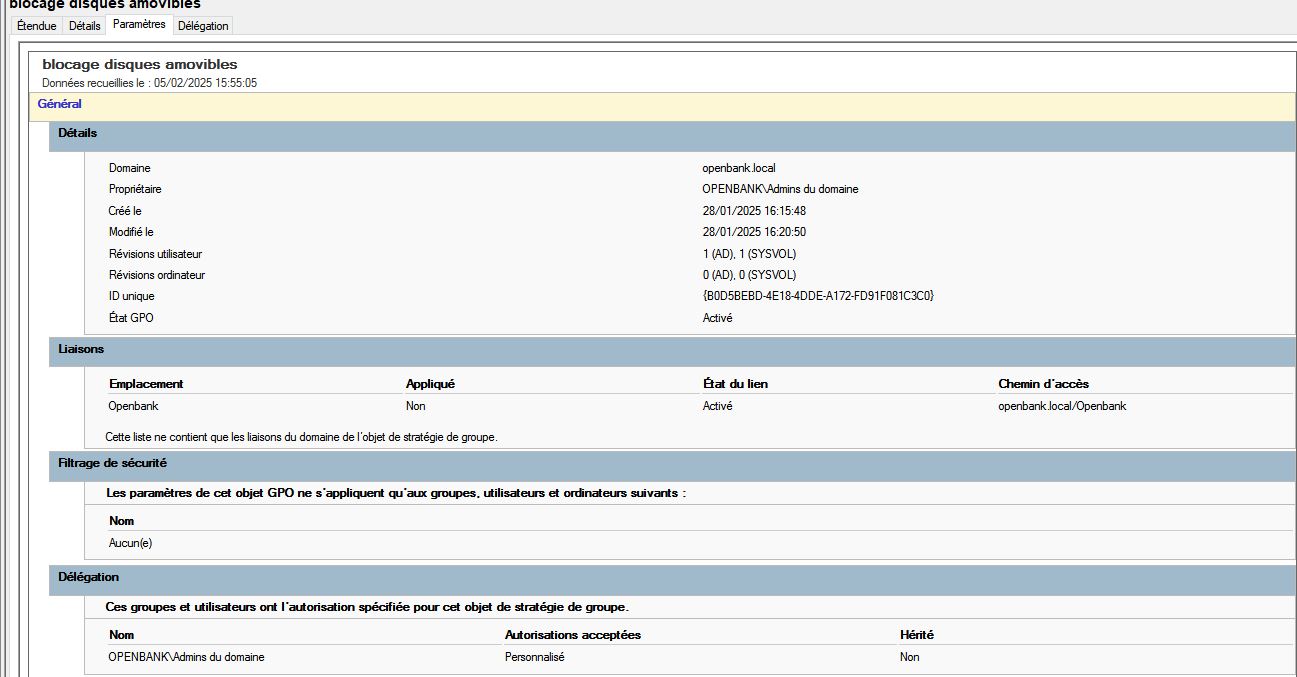This screenshot has height=677, width=1297.
Task: Open the Détails tab
Action: (x=85, y=25)
